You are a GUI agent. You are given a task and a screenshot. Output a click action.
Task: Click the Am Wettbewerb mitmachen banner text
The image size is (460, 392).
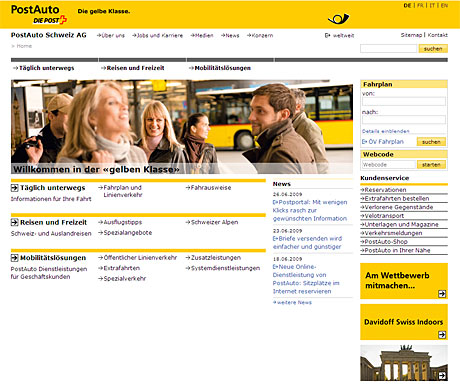[397, 280]
